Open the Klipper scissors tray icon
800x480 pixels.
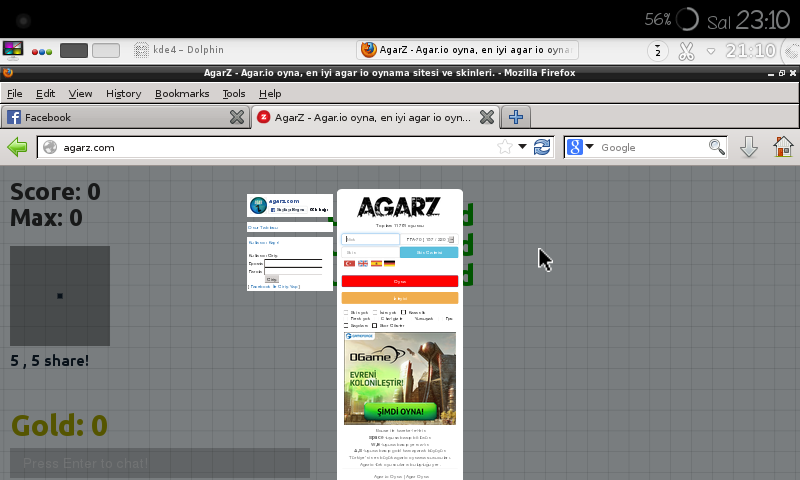coord(686,51)
